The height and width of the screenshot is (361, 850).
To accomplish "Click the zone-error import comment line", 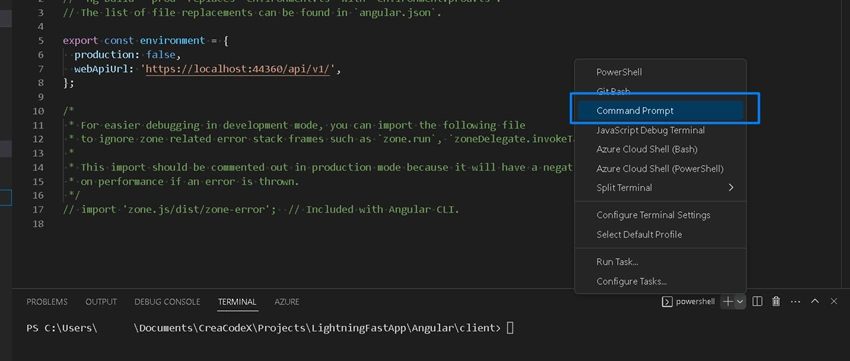I will coord(261,210).
